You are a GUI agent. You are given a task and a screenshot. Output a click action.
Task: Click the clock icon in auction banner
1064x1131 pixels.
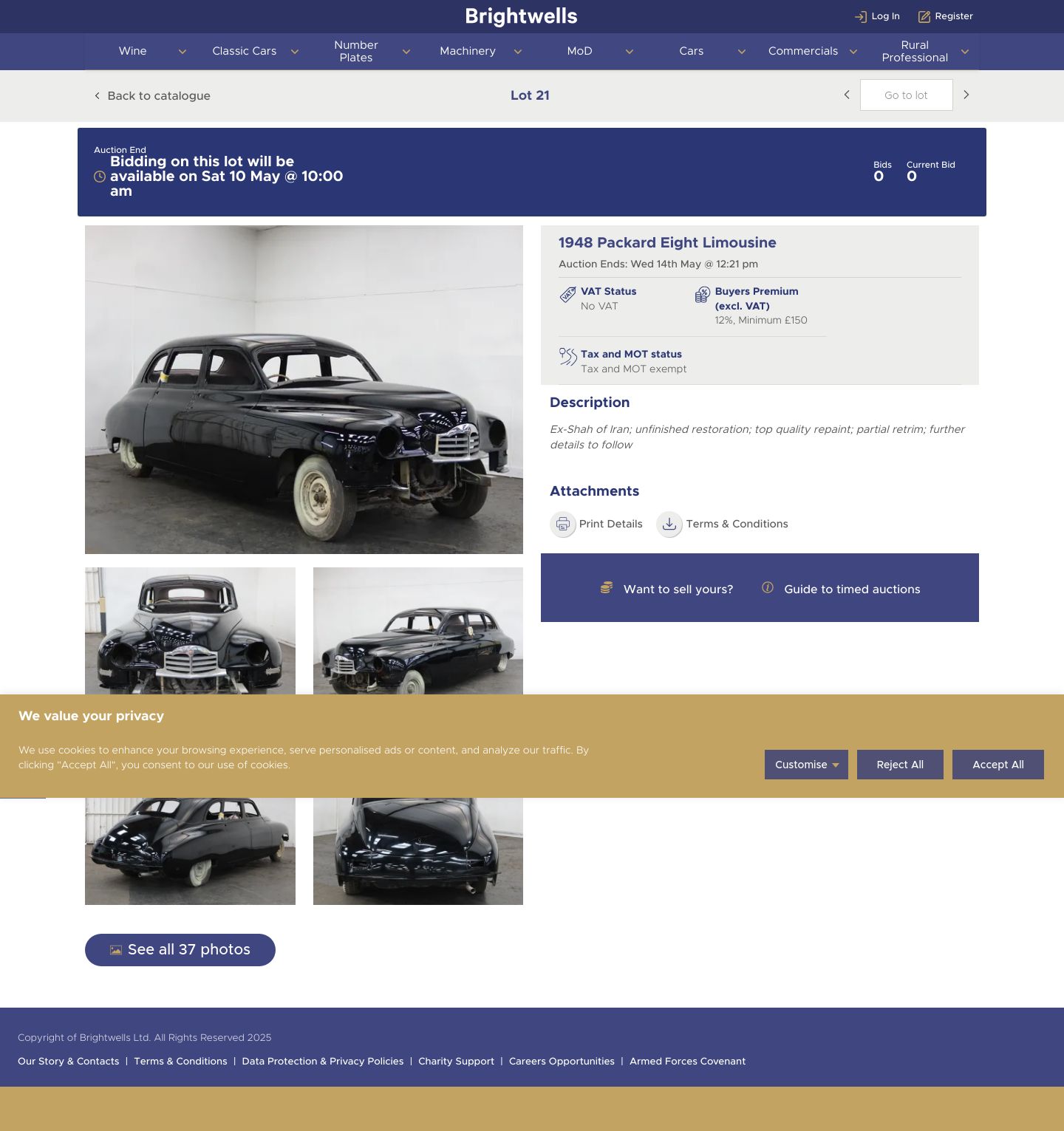pyautogui.click(x=100, y=177)
